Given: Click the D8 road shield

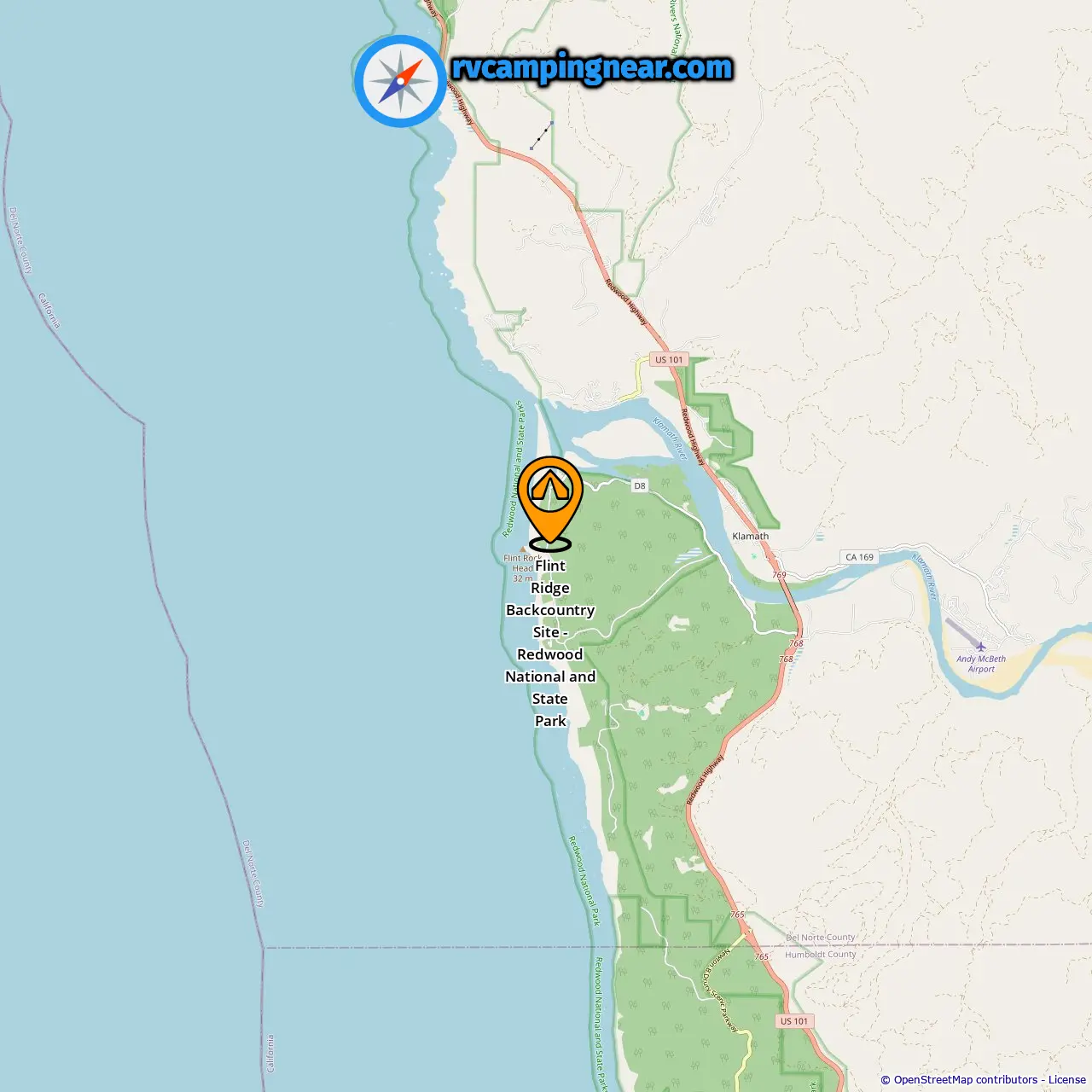Looking at the screenshot, I should coord(640,485).
